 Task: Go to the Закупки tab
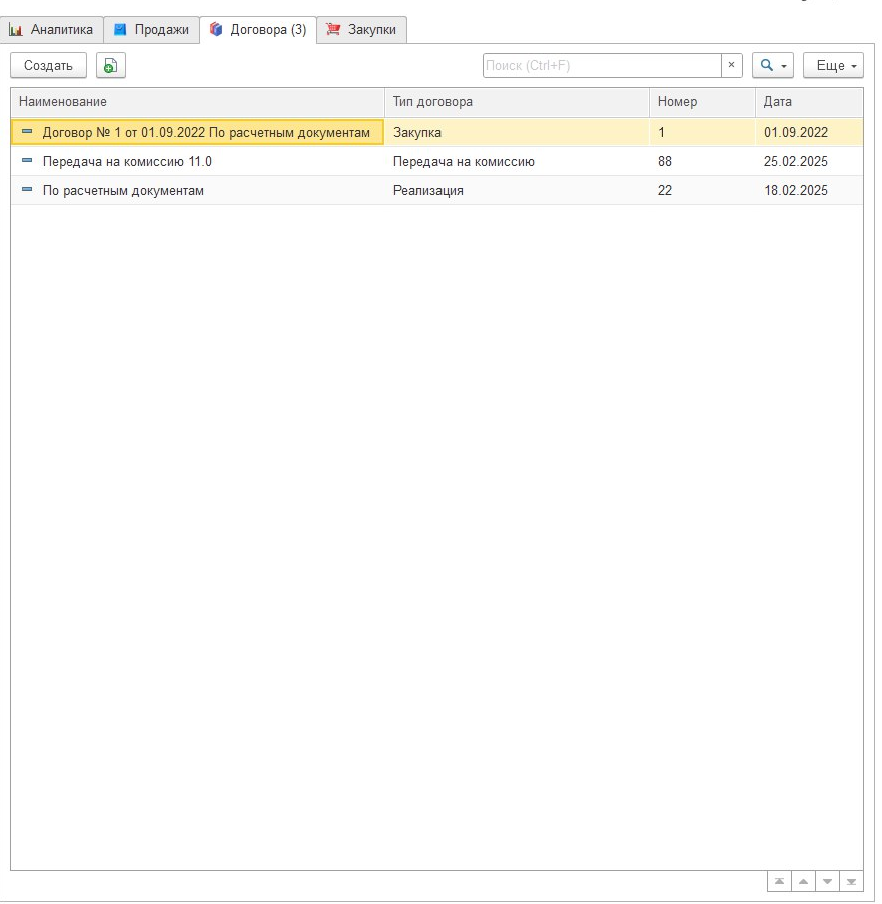361,30
